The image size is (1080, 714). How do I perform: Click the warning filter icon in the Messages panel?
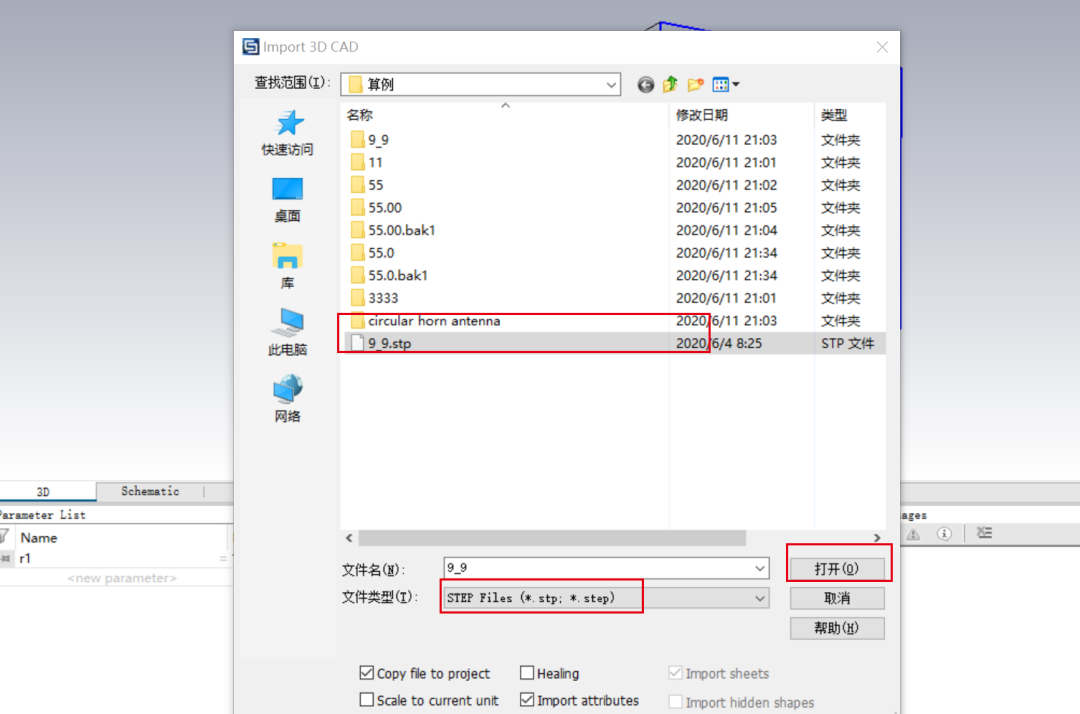click(x=913, y=534)
